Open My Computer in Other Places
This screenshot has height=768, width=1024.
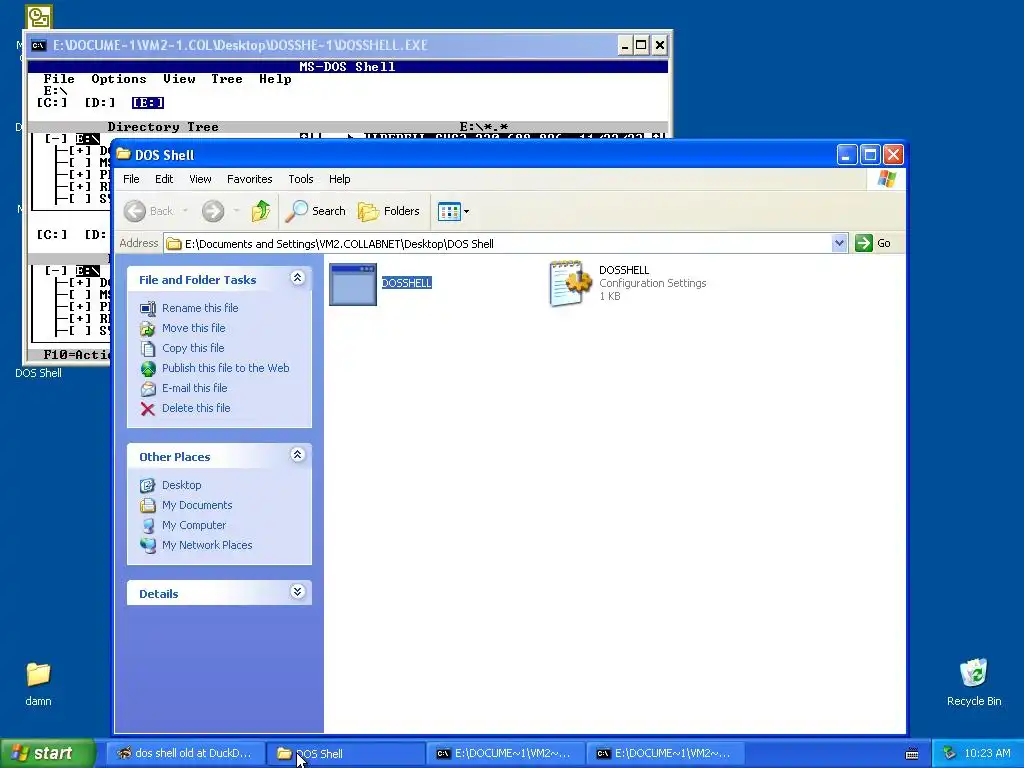[194, 525]
